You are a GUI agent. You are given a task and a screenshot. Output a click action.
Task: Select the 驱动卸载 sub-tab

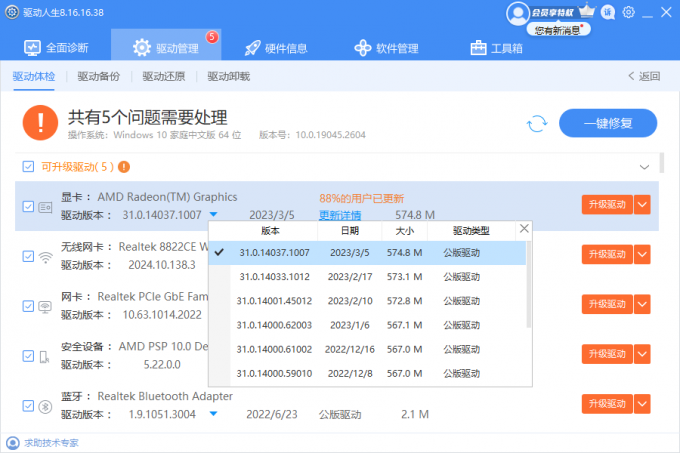click(229, 77)
